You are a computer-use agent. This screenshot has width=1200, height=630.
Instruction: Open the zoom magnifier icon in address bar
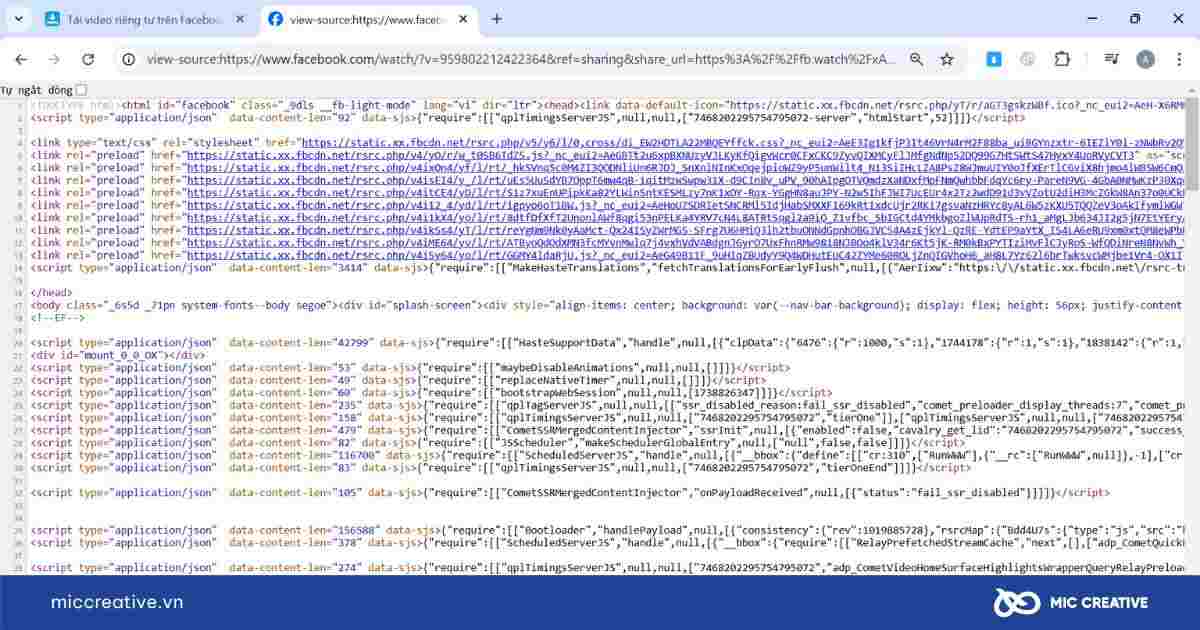pos(916,60)
